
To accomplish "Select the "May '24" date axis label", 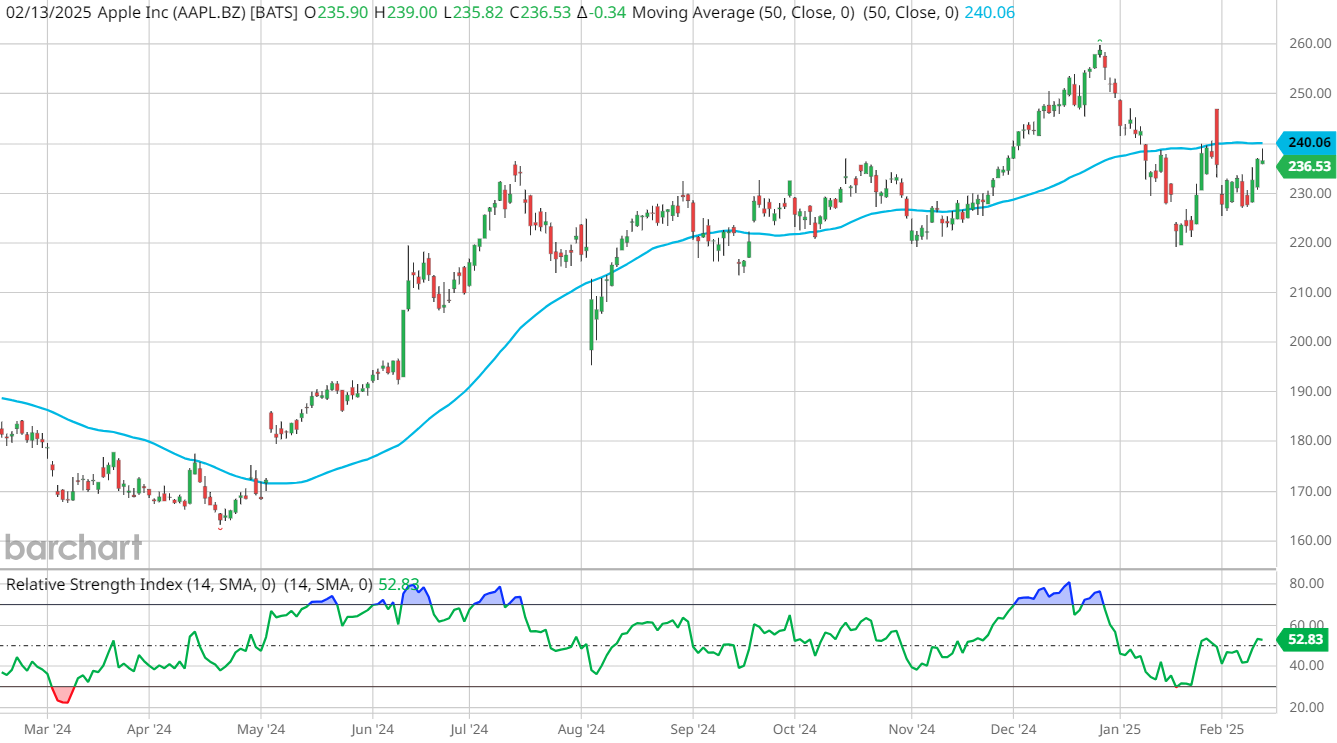I will click(x=260, y=729).
